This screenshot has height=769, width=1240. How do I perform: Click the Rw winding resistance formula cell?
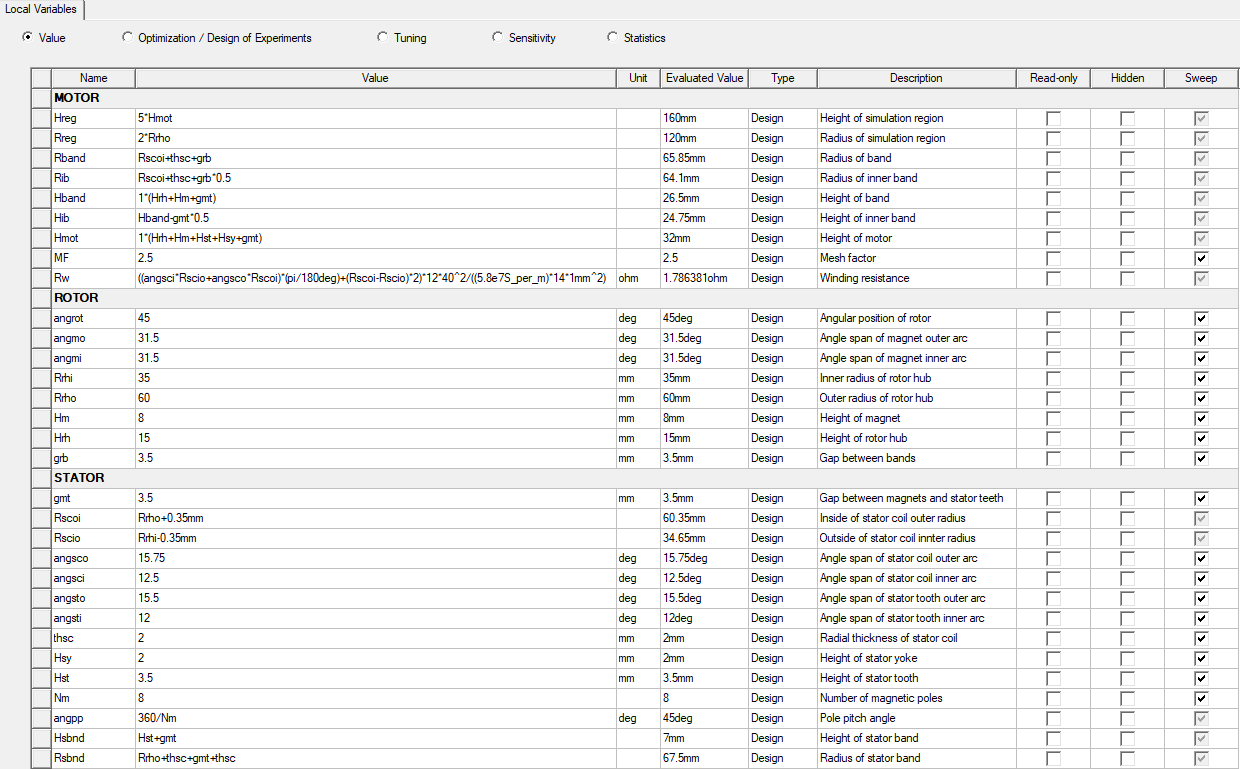click(375, 278)
